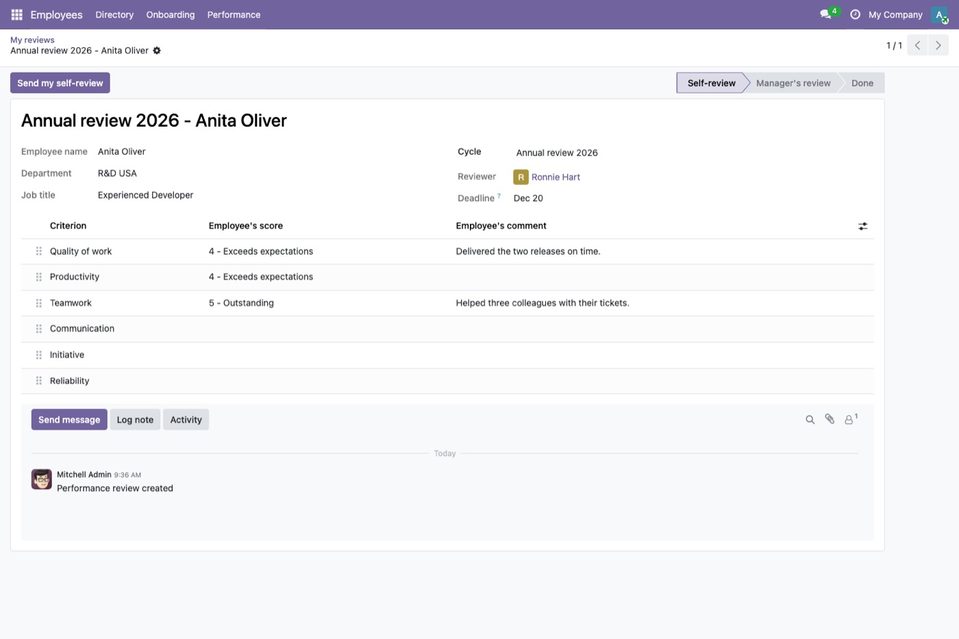
Task: Click the drag handle for Teamwork row
Action: (x=39, y=303)
